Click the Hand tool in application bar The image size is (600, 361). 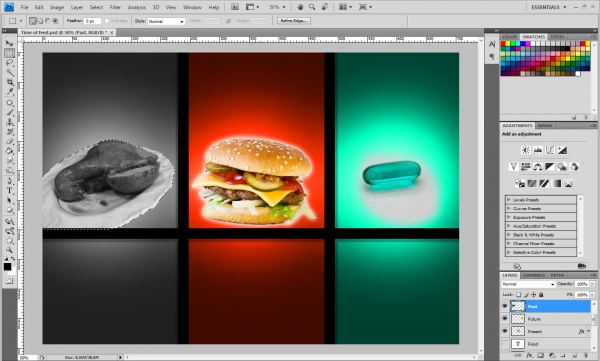click(x=300, y=7)
